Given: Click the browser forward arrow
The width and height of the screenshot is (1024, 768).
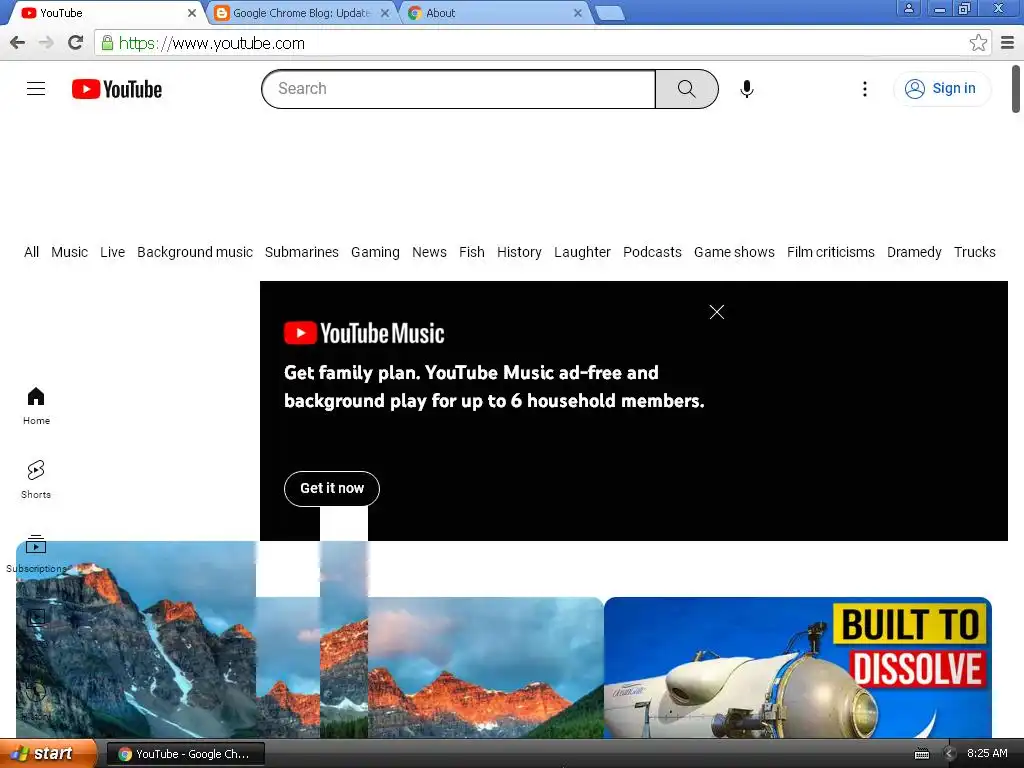Looking at the screenshot, I should coord(46,43).
